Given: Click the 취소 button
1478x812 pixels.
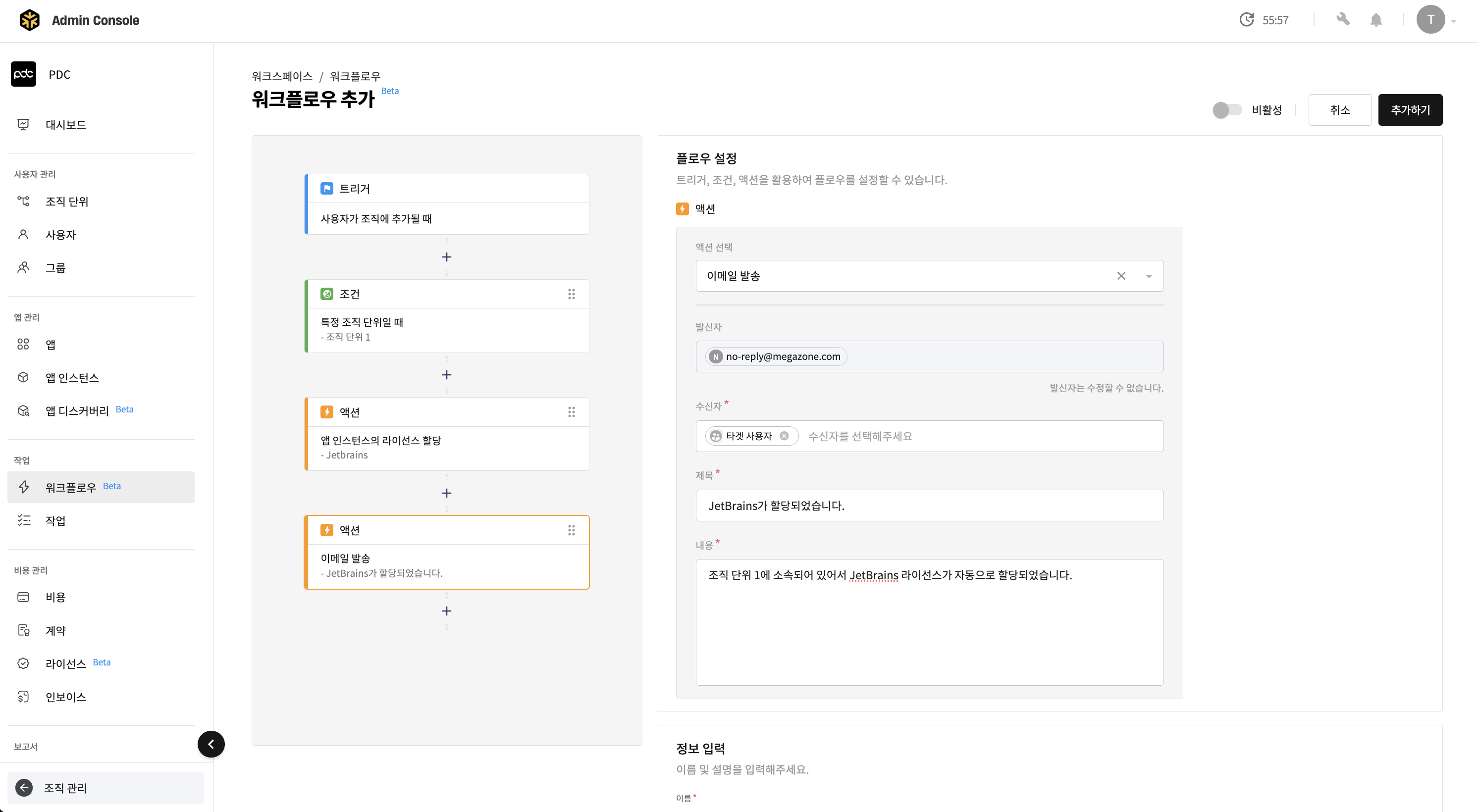Looking at the screenshot, I should click(1339, 110).
